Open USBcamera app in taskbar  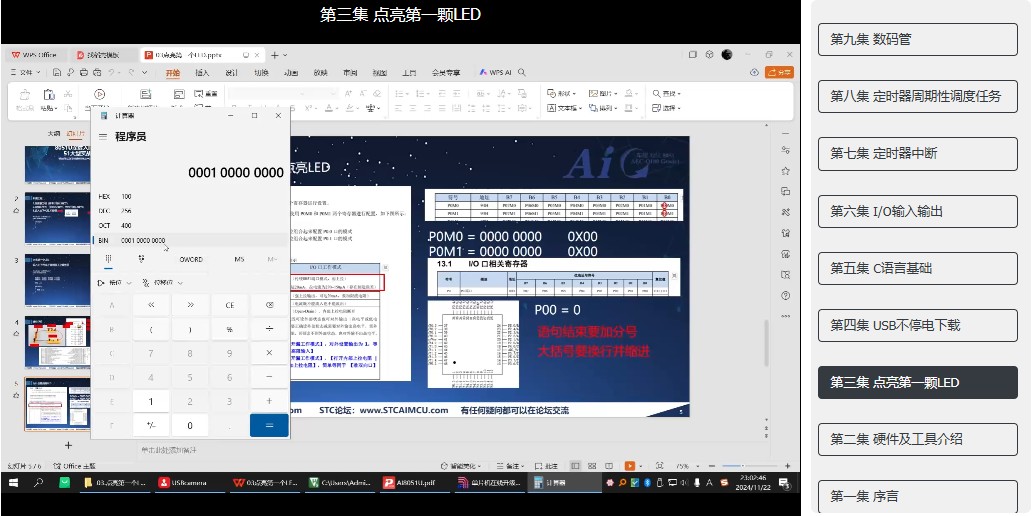pos(188,482)
